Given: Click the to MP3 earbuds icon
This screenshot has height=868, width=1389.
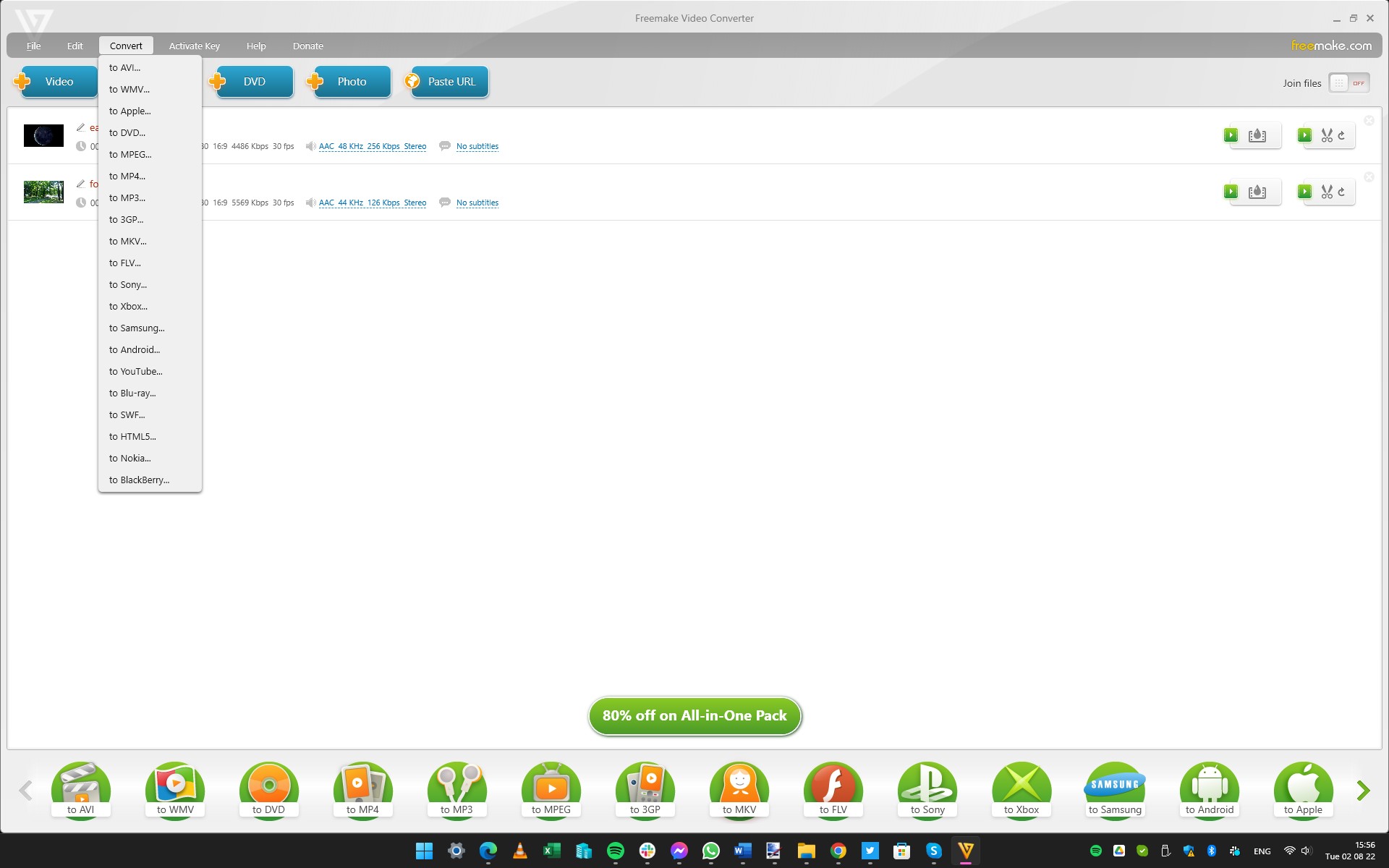Looking at the screenshot, I should click(x=456, y=789).
